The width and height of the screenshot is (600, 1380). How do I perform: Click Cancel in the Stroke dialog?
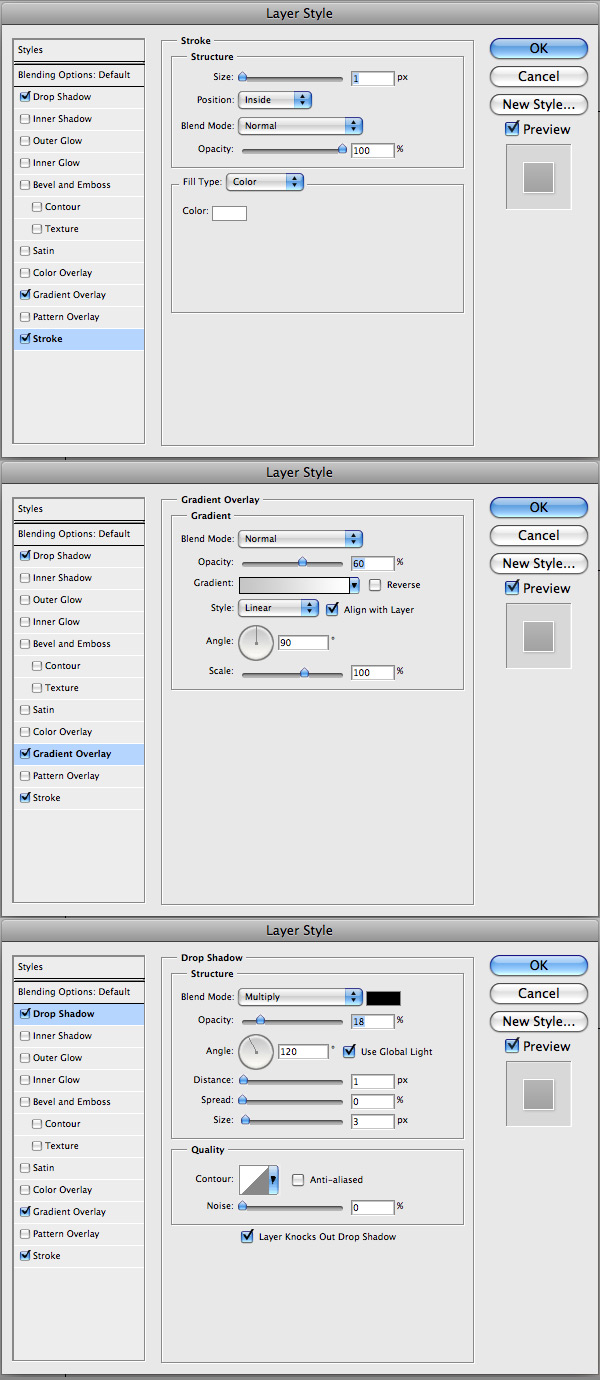(x=538, y=76)
